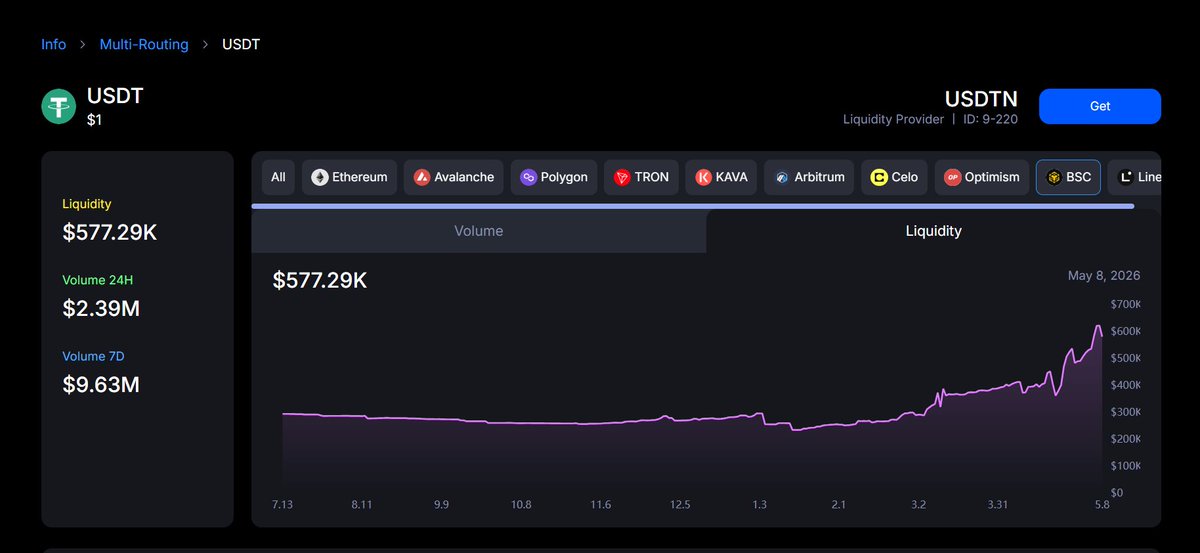The width and height of the screenshot is (1200, 553).
Task: Click the $1 price under USDT
Action: 94,120
